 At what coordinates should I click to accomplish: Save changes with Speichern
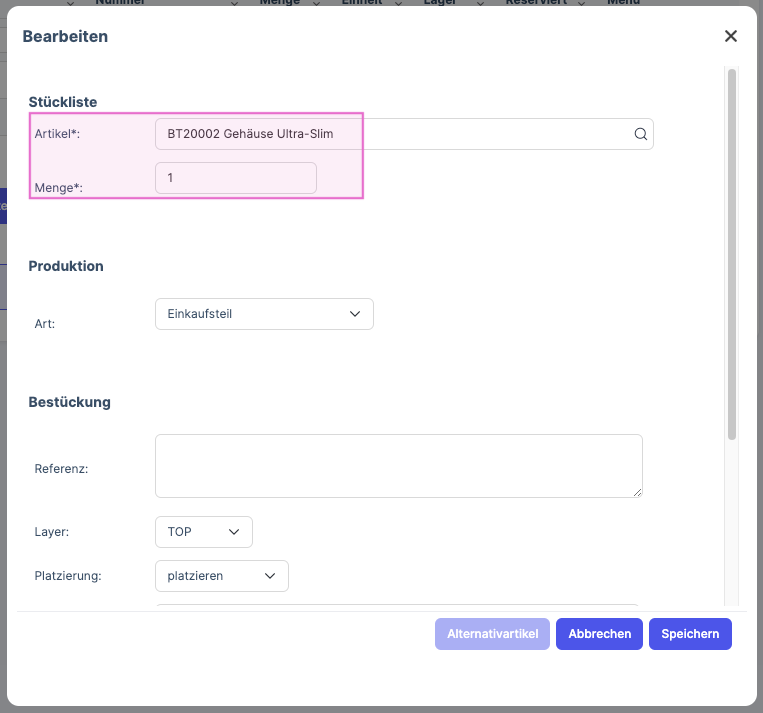point(690,634)
